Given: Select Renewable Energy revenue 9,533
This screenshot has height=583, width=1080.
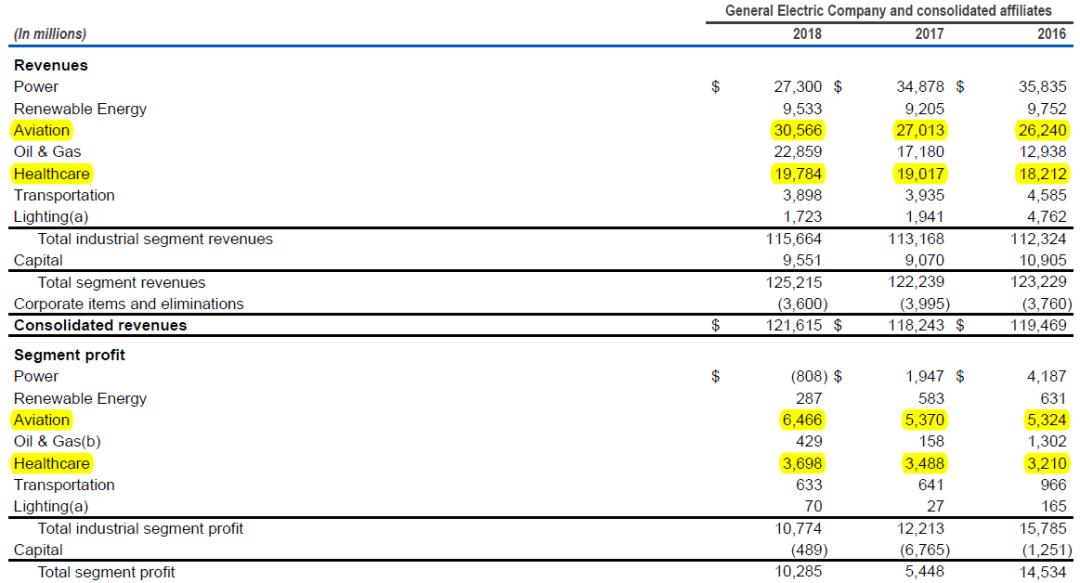Looking at the screenshot, I should coord(802,109).
